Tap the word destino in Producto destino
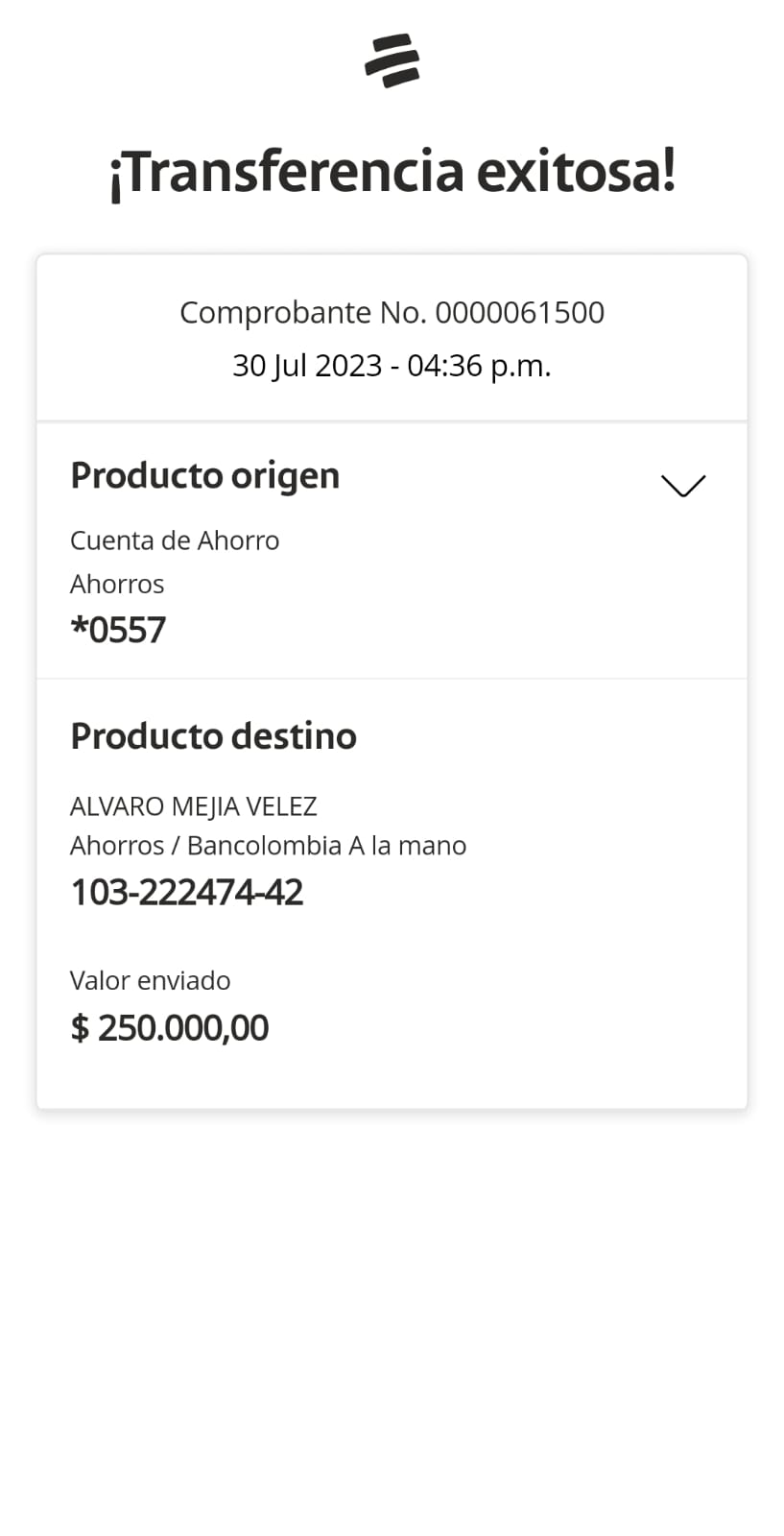This screenshot has width=784, height=1536. [x=294, y=736]
